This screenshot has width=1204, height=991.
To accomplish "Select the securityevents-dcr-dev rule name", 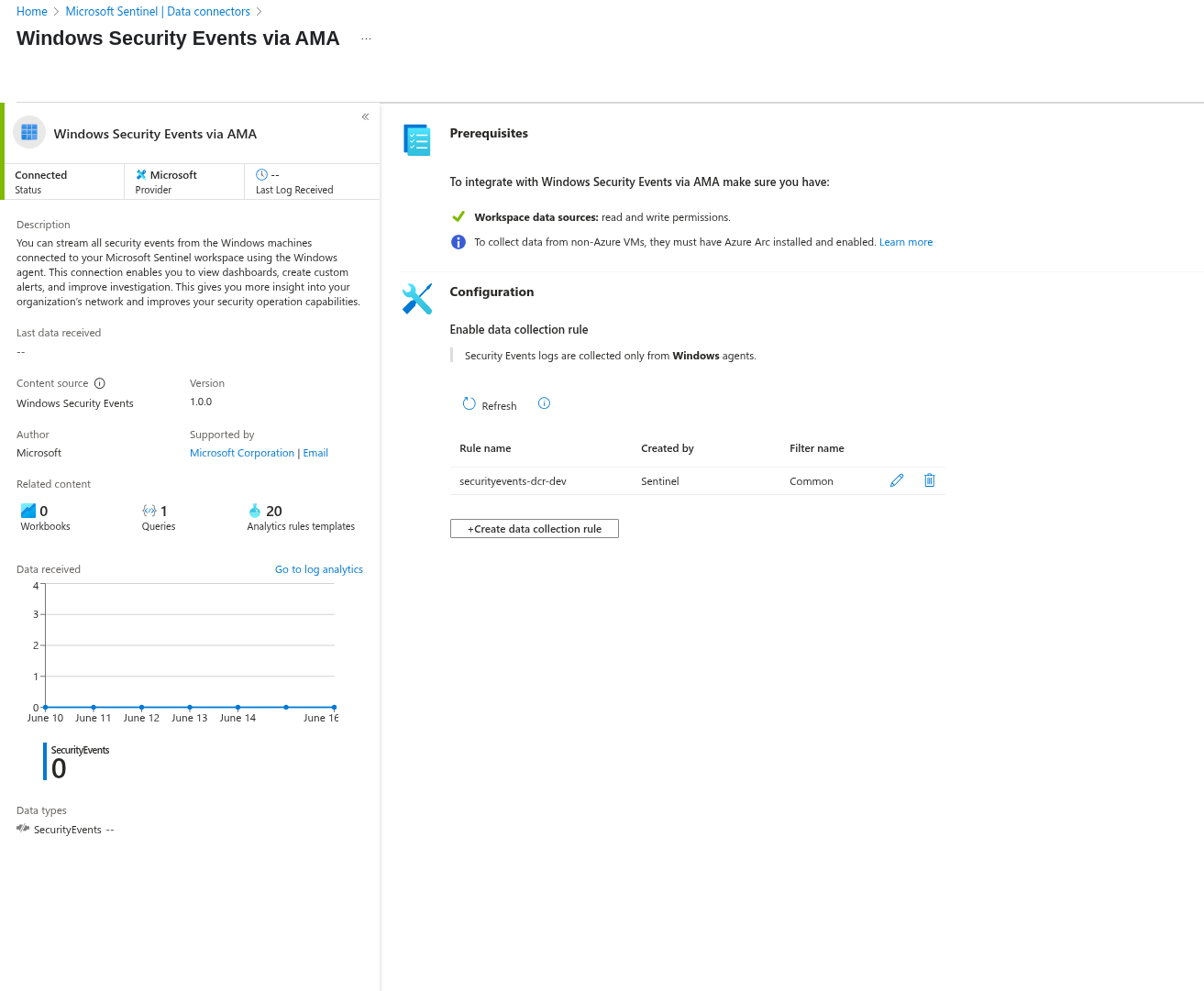I will pyautogui.click(x=513, y=481).
